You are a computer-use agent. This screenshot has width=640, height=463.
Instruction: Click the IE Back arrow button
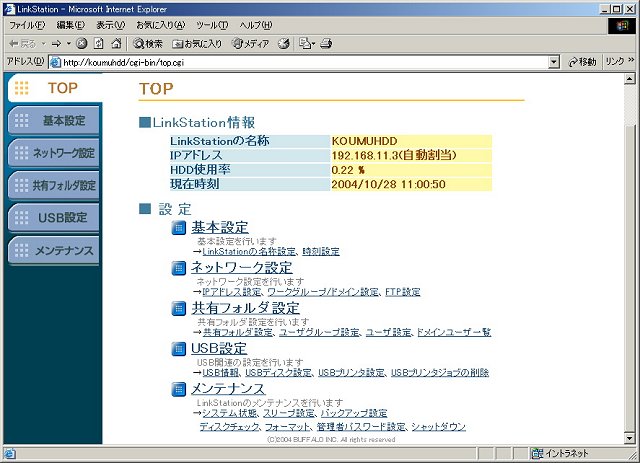point(22,43)
